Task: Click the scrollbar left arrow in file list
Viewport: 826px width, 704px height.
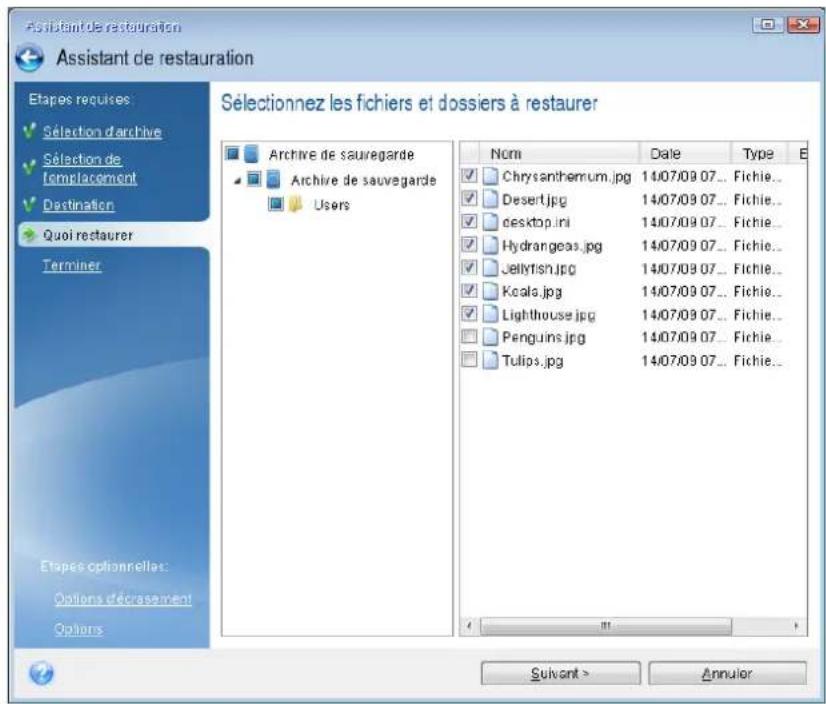Action: (x=469, y=626)
